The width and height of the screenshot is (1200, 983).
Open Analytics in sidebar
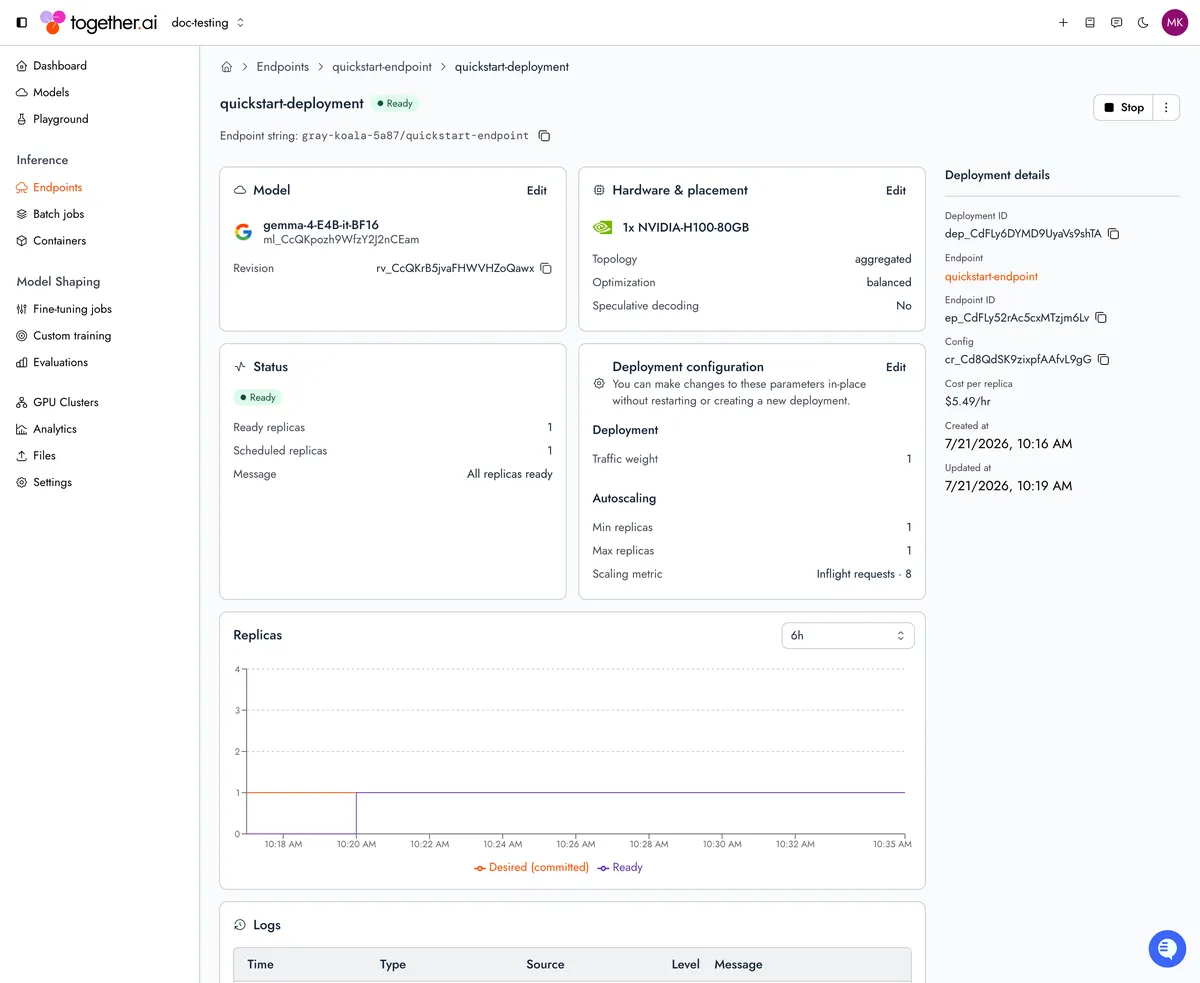pos(55,429)
